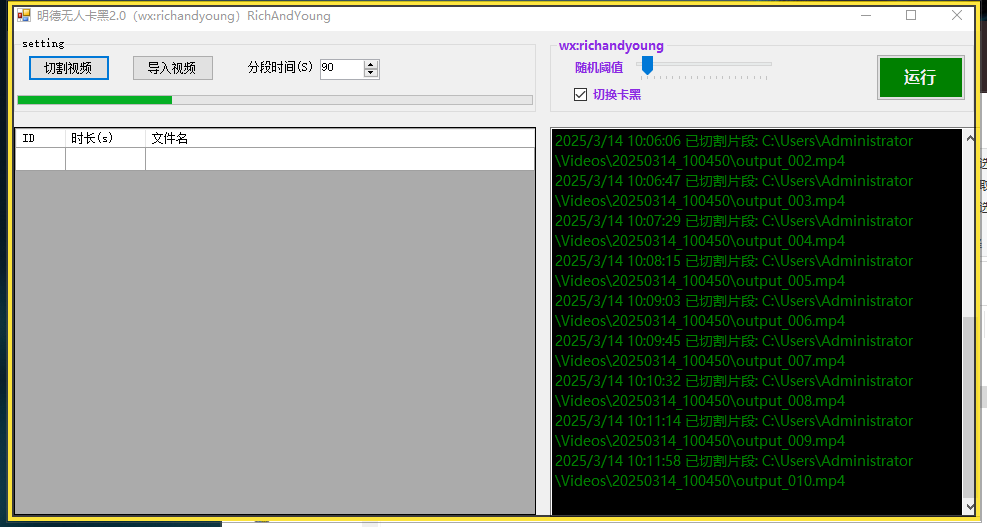Click the log panel's vertical scrollbar thumb
Viewport: 987px width, 527px height.
click(969, 405)
